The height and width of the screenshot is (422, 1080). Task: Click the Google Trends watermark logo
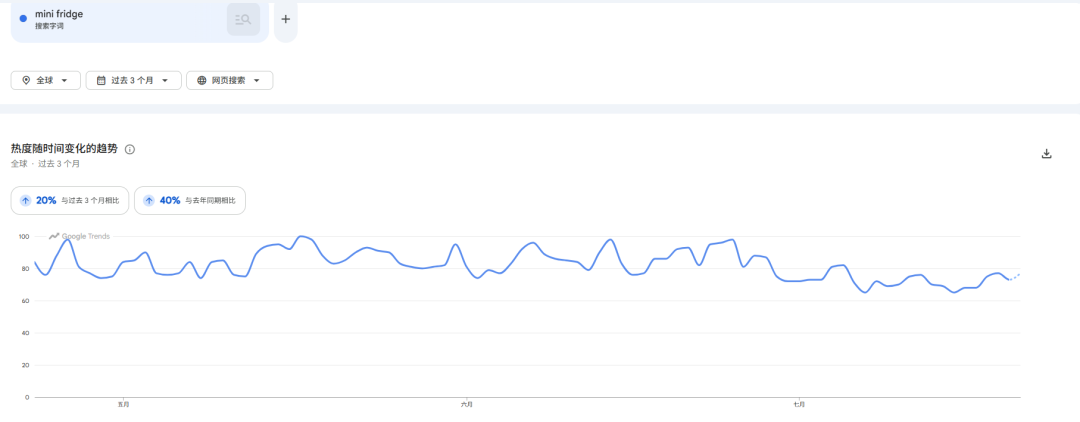point(79,236)
